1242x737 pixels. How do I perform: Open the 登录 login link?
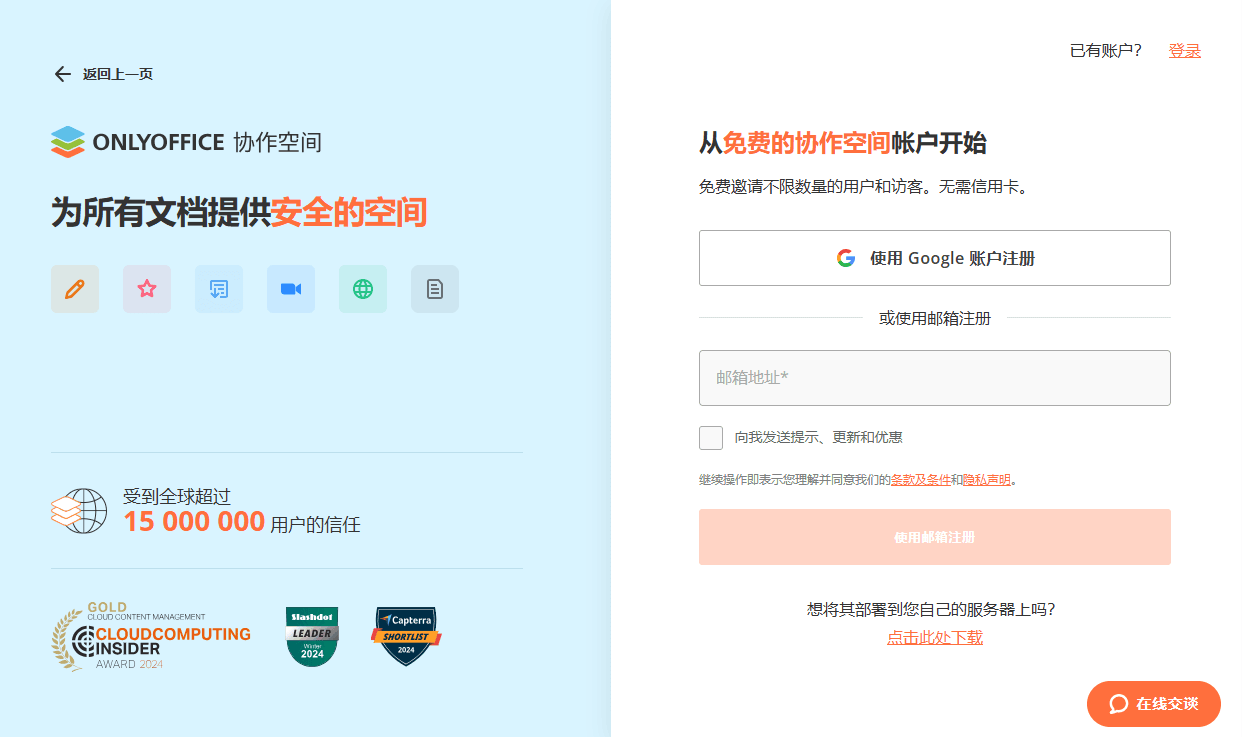tap(1185, 50)
